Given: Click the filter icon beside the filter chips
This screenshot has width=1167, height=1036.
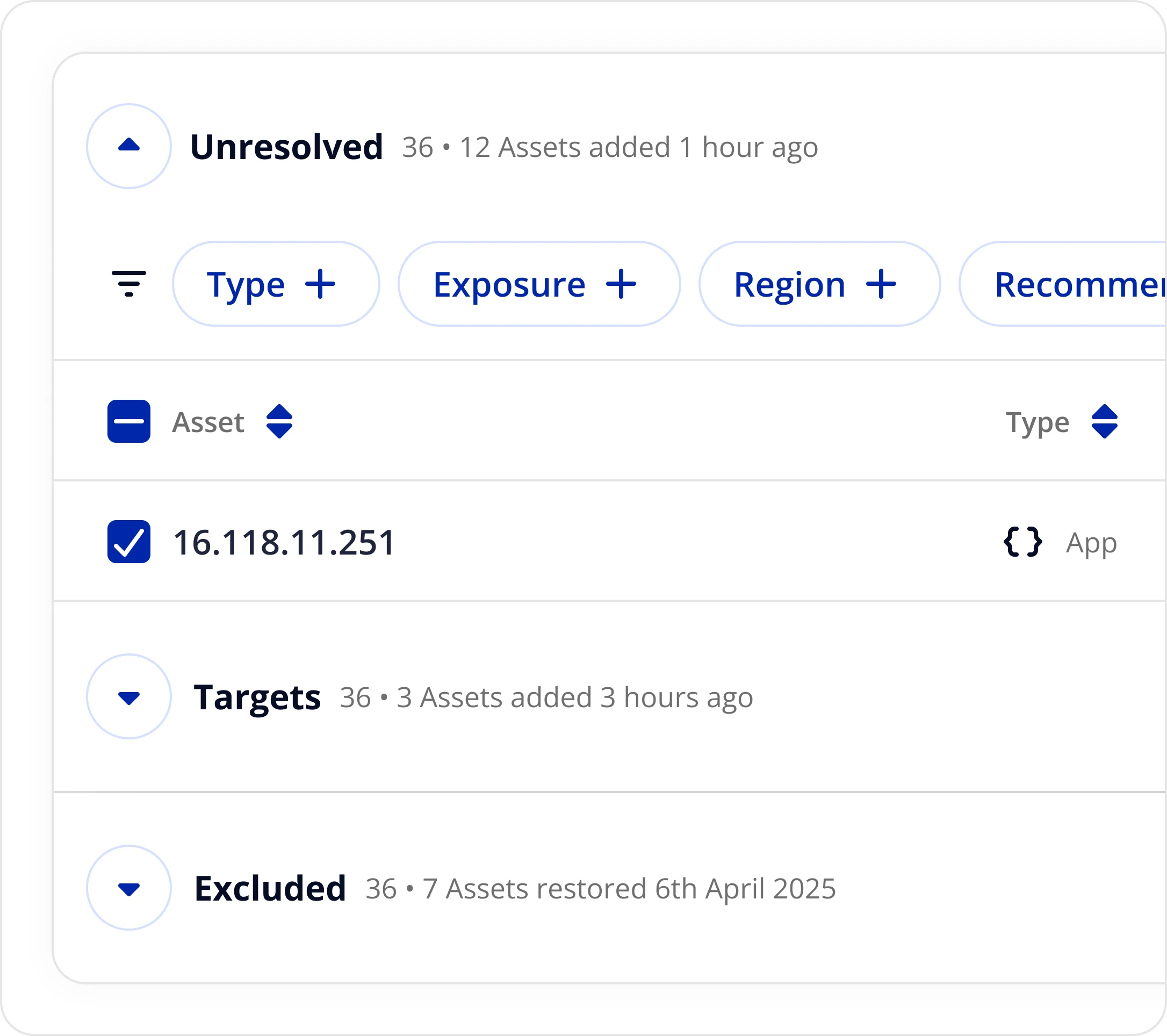Looking at the screenshot, I should [129, 284].
